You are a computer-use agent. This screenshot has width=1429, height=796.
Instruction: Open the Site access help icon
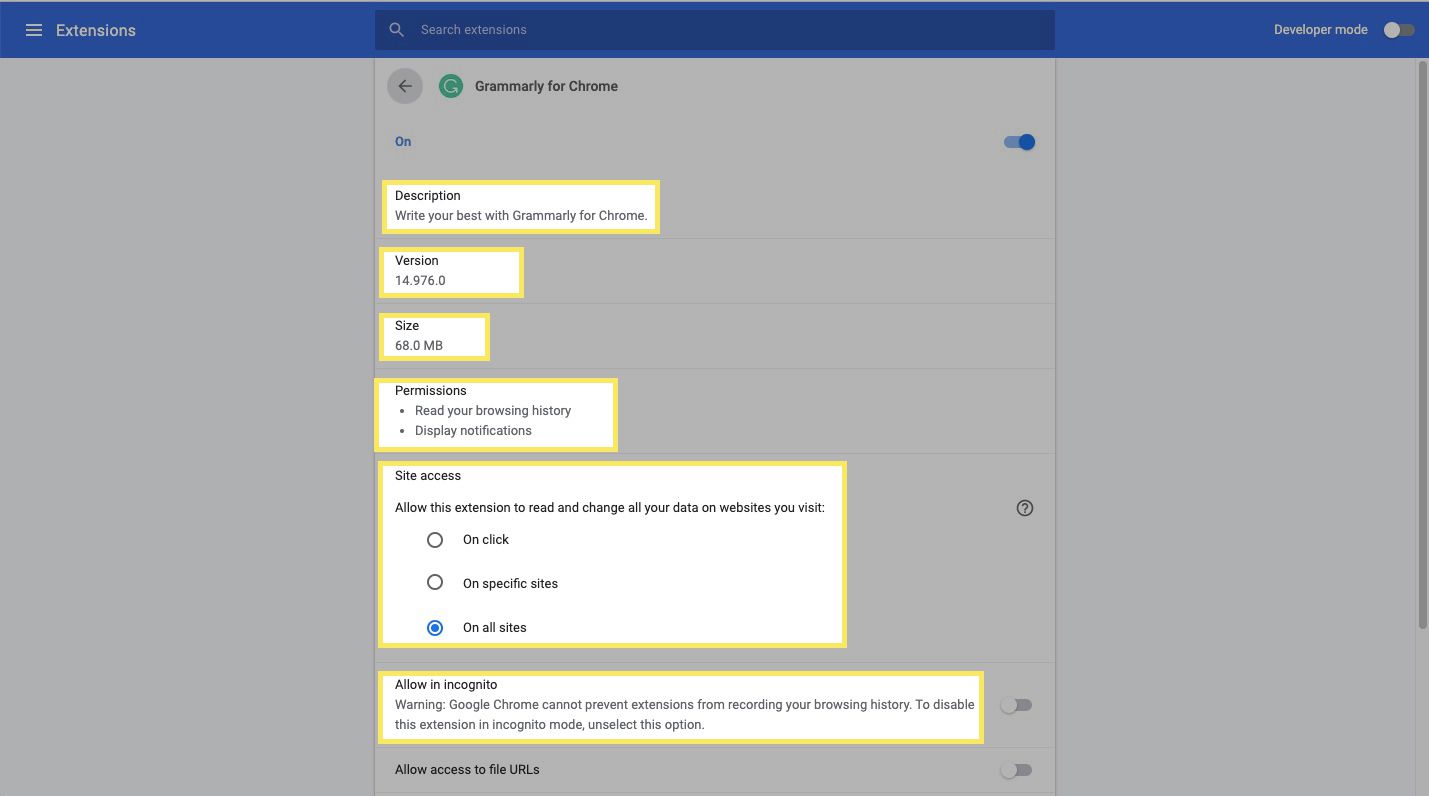tap(1024, 508)
